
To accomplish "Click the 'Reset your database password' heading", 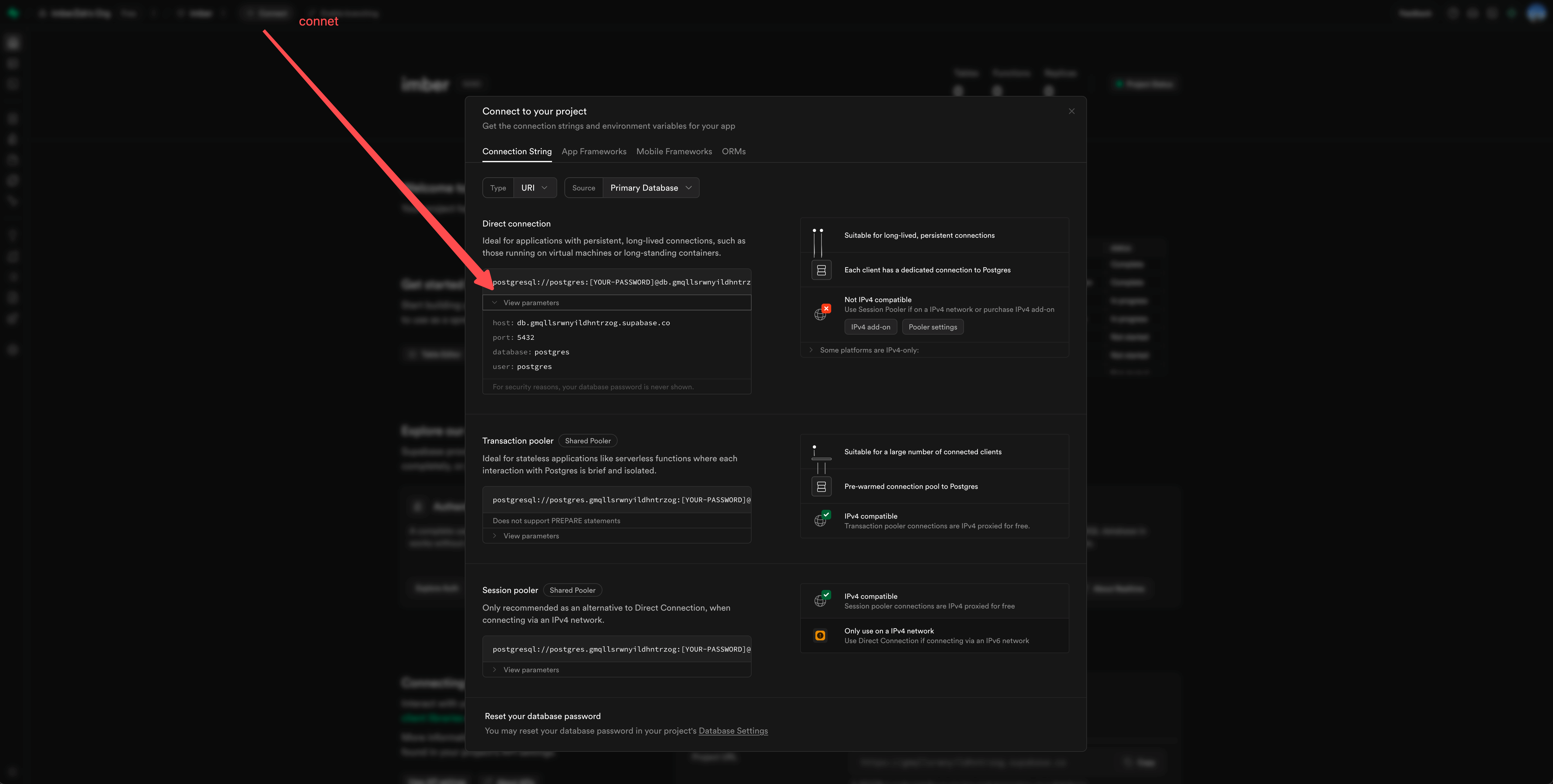I will [543, 717].
